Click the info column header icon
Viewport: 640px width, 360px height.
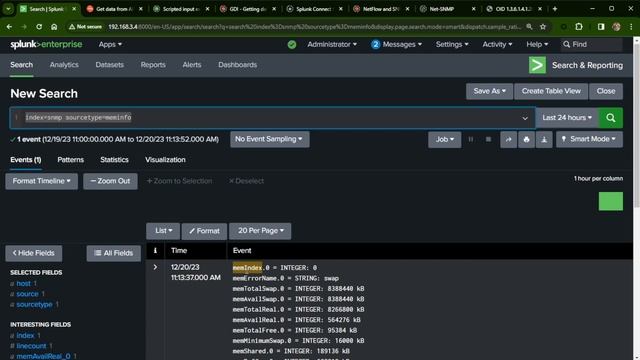click(x=155, y=251)
